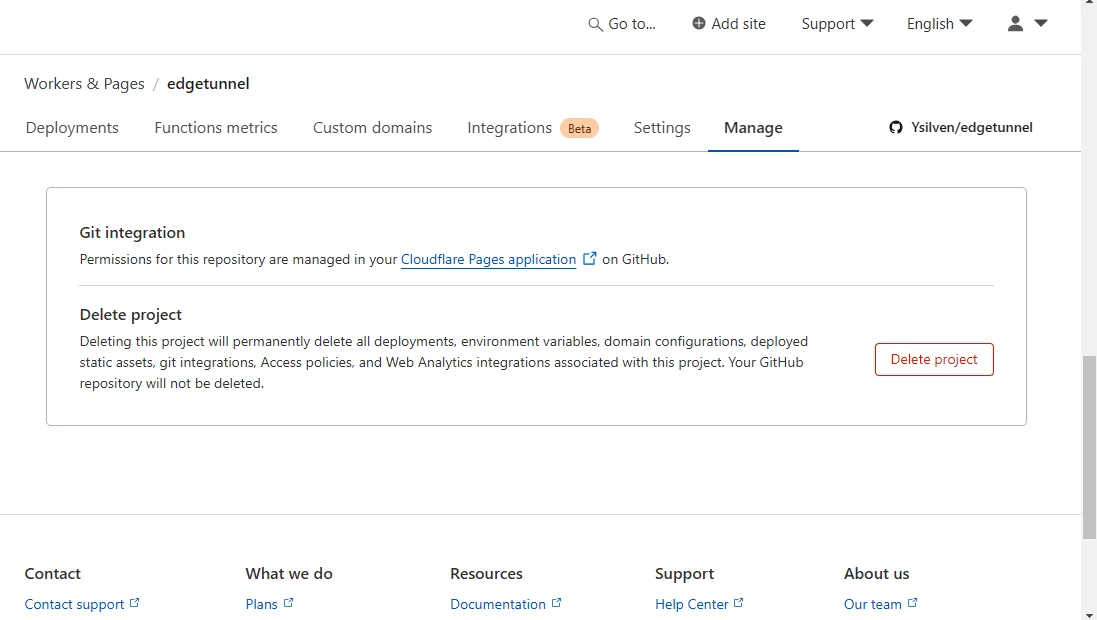The image size is (1097, 620).
Task: Click the vertical scrollbar thumb
Action: tap(1089, 448)
